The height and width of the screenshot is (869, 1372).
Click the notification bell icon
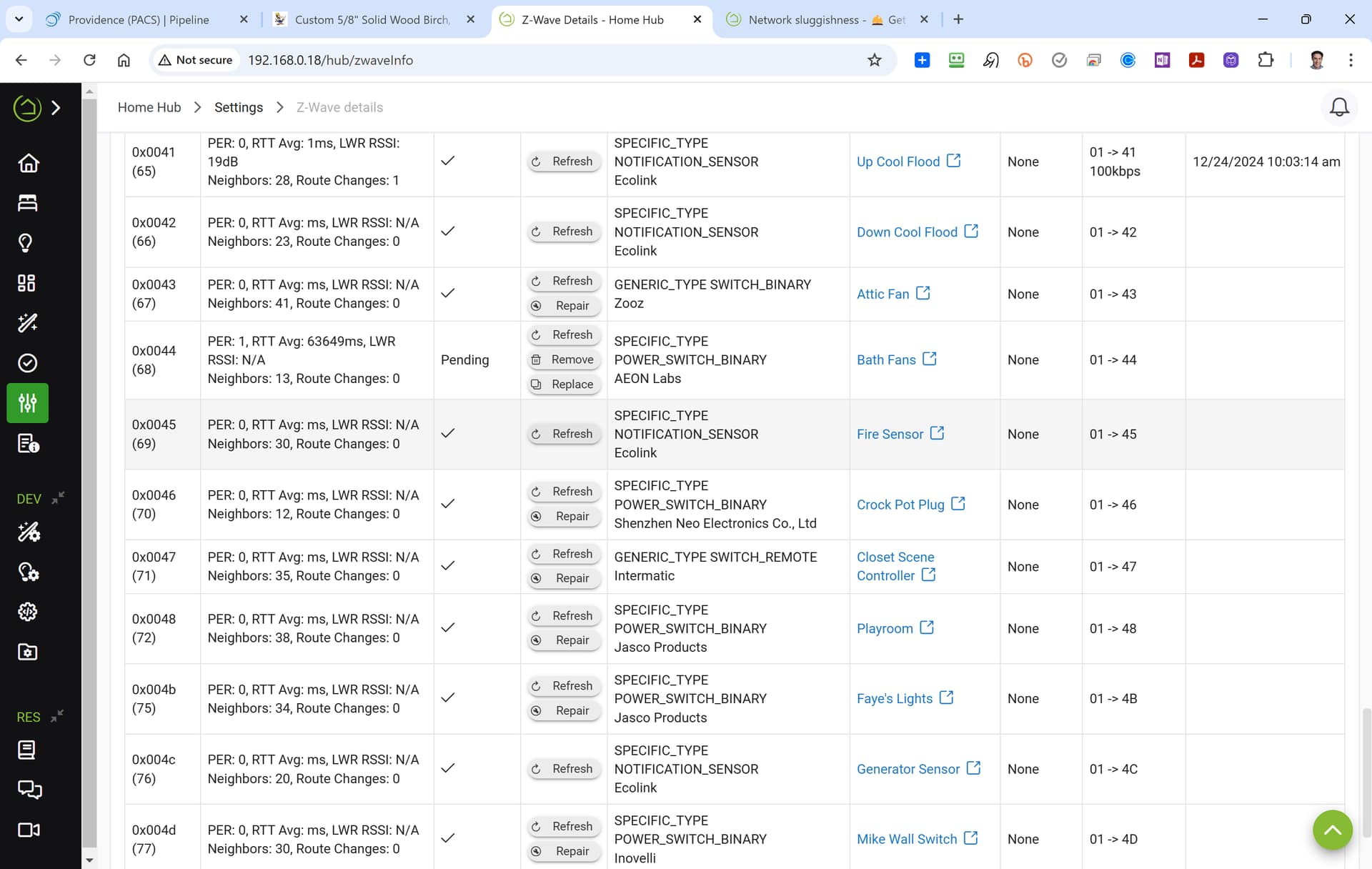click(1339, 107)
